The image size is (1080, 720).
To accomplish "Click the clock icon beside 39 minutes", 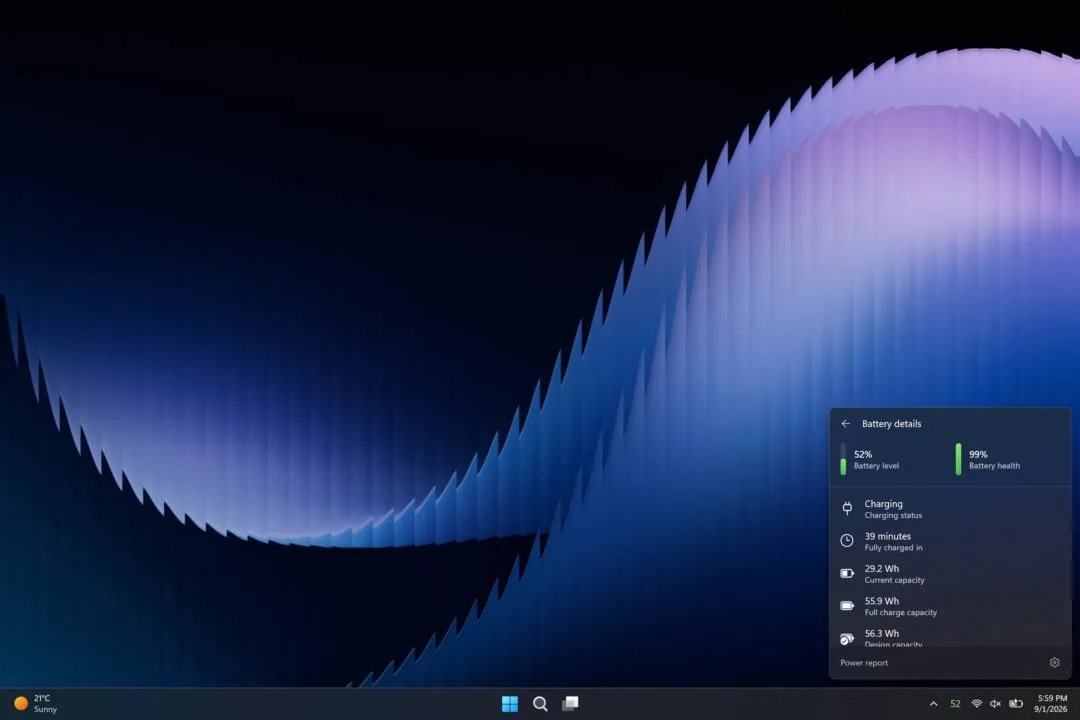I will pyautogui.click(x=847, y=541).
